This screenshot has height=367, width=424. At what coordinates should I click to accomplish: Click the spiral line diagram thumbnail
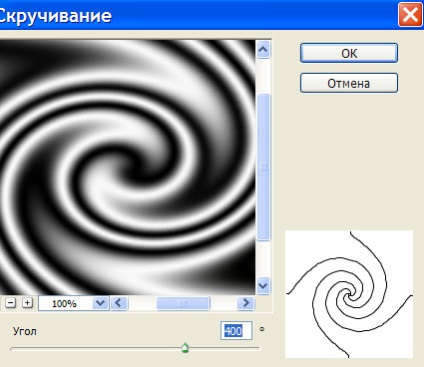coord(349,294)
